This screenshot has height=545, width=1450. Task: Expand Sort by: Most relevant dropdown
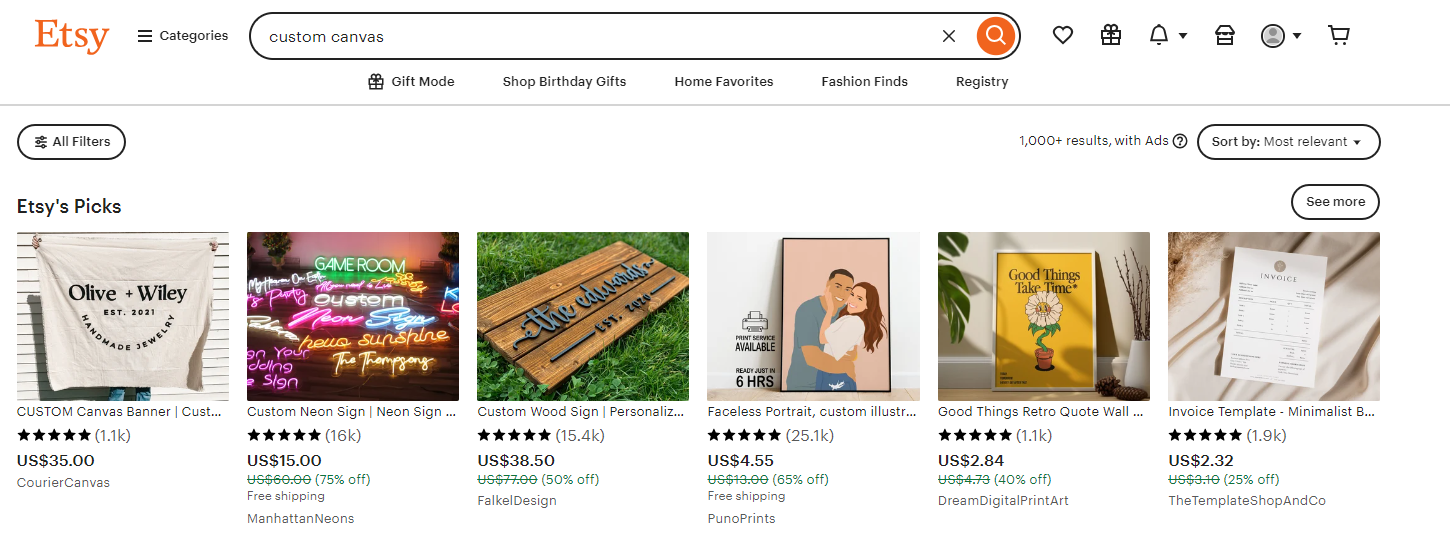coord(1289,142)
